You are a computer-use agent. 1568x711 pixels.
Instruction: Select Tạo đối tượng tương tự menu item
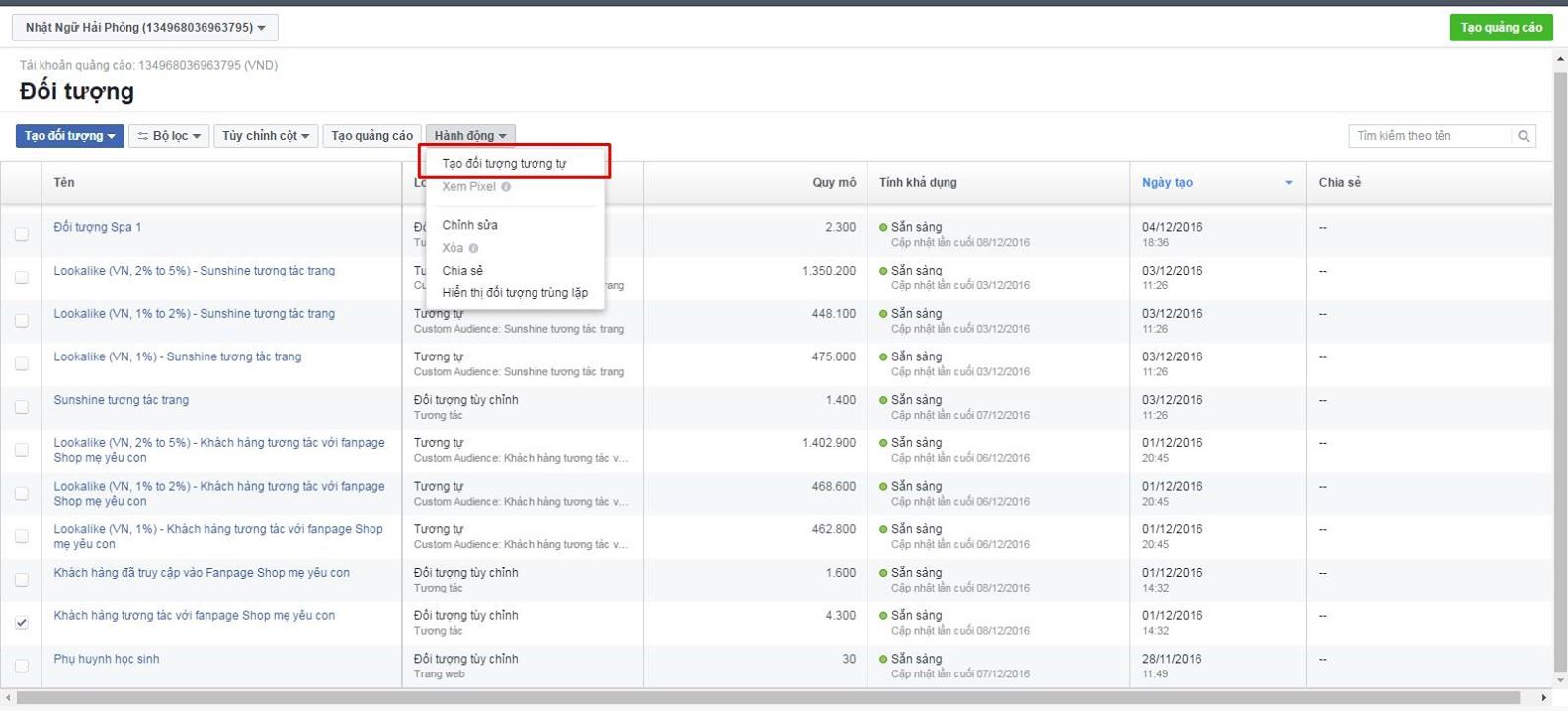pyautogui.click(x=504, y=164)
